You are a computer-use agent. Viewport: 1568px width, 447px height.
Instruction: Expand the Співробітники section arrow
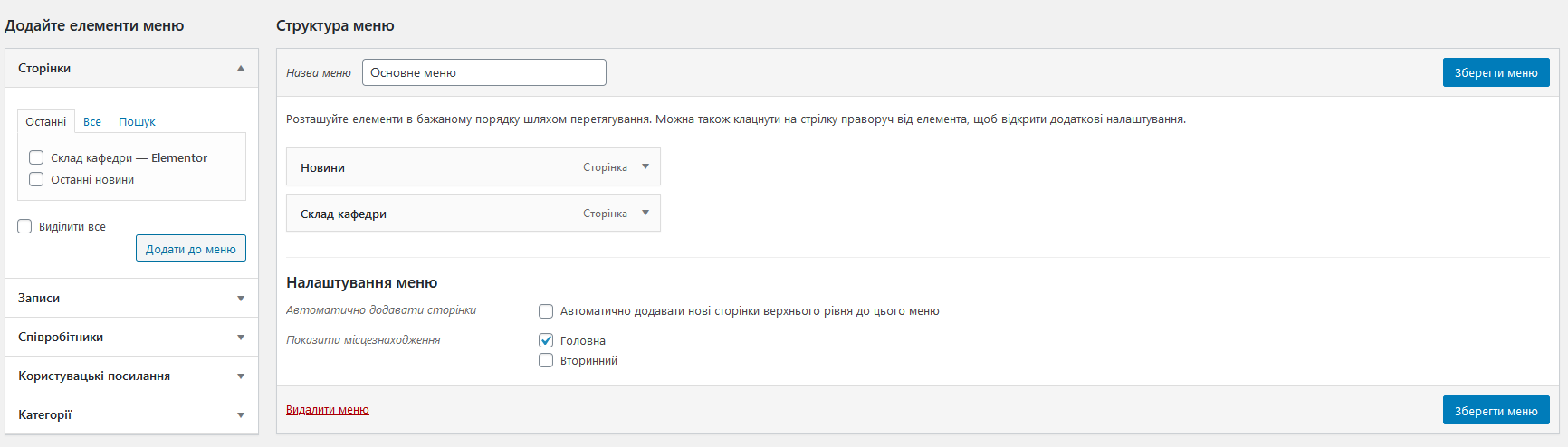coord(241,338)
